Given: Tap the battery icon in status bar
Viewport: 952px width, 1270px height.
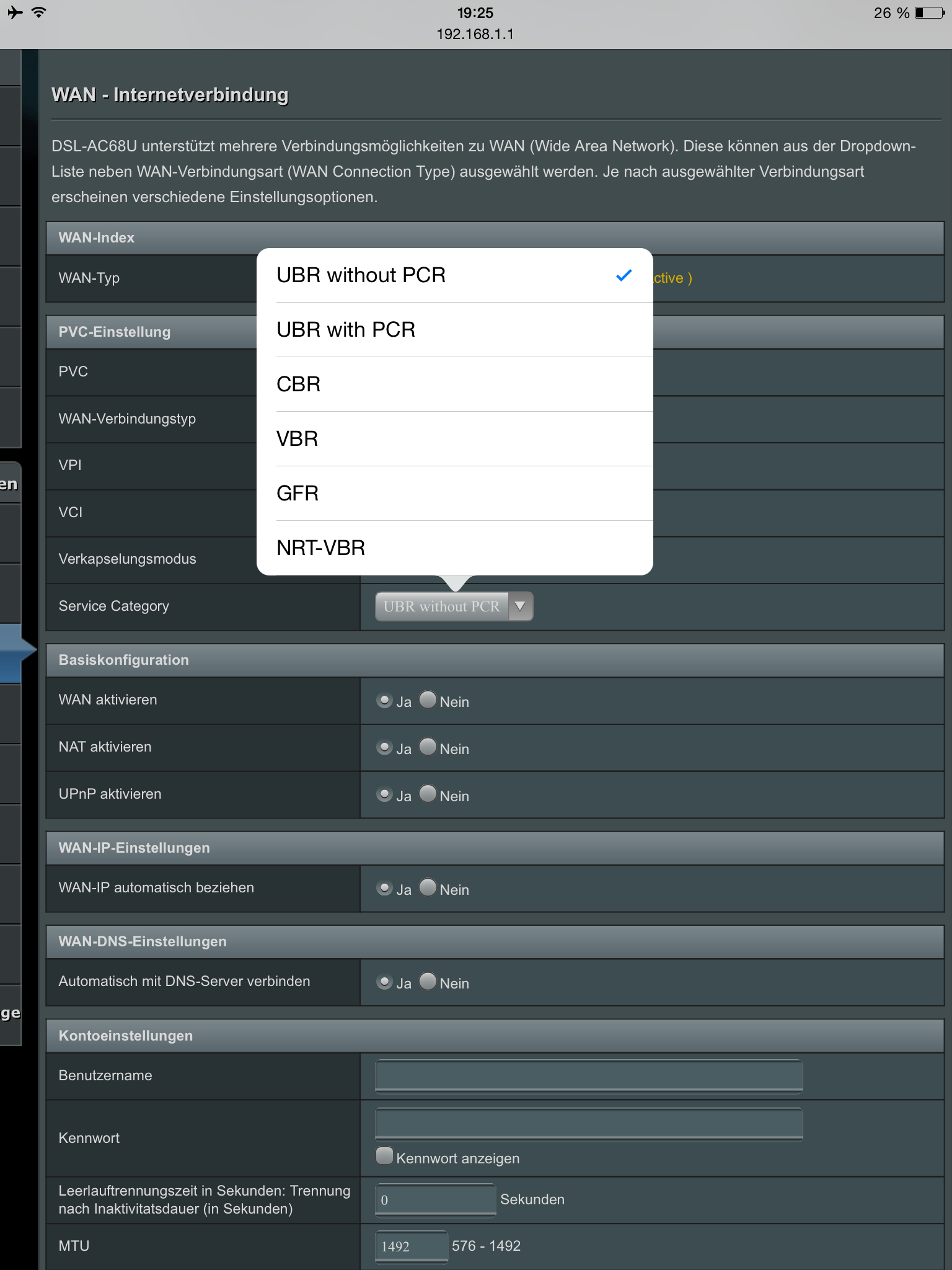Looking at the screenshot, I should point(930,13).
